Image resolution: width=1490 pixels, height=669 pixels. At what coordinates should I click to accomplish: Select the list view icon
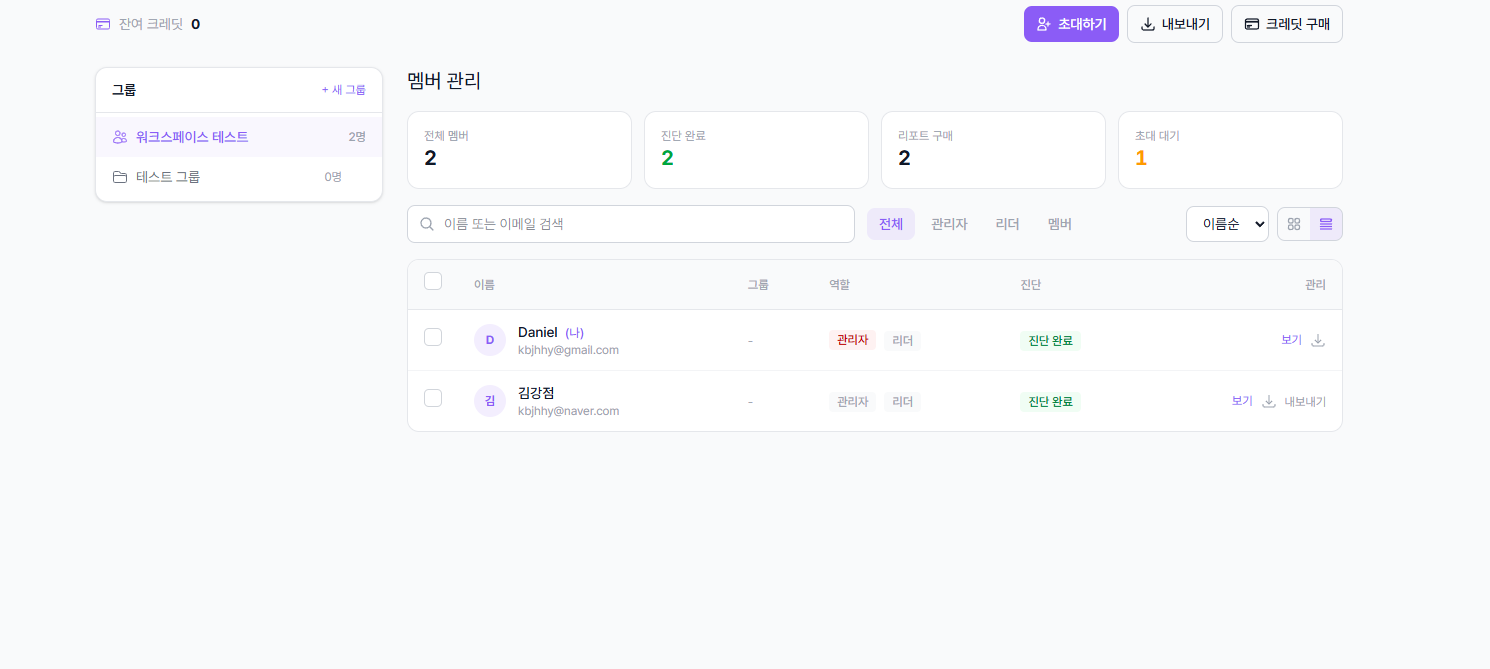point(1326,223)
